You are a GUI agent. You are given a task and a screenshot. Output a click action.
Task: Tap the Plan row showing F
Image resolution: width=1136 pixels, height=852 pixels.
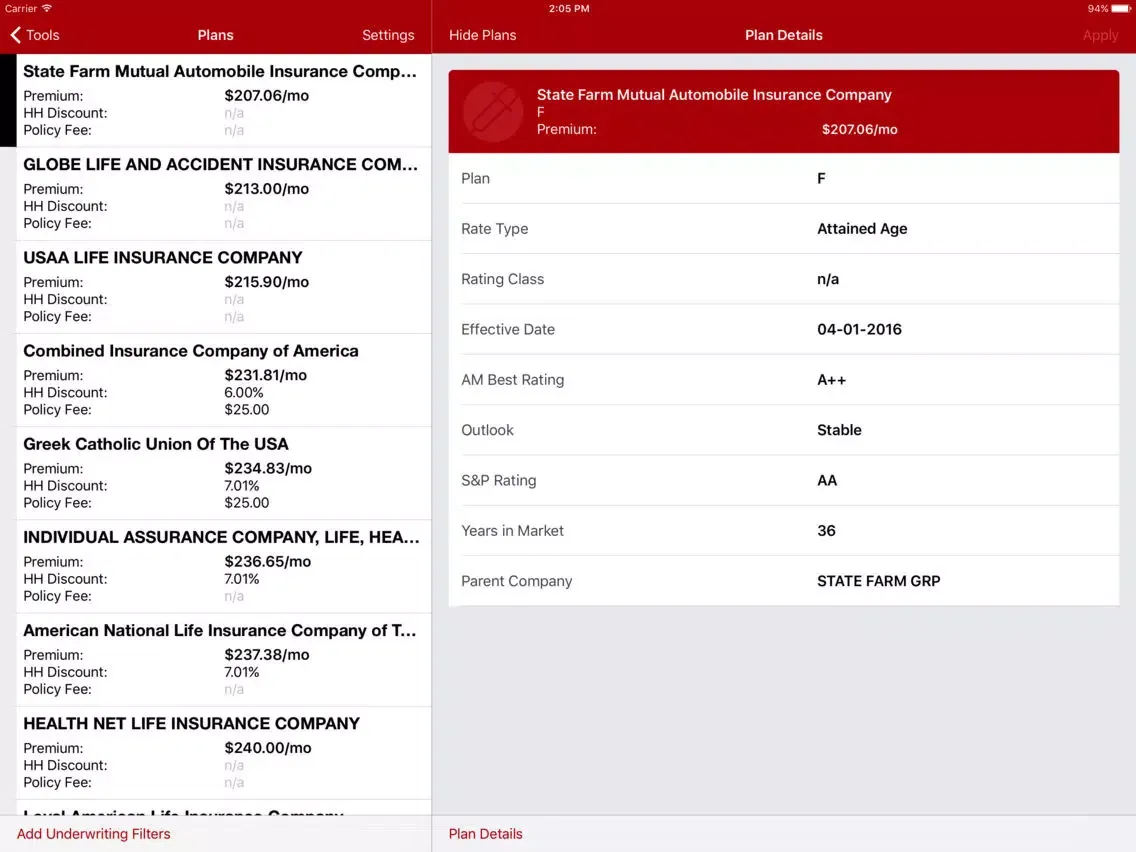pos(784,178)
